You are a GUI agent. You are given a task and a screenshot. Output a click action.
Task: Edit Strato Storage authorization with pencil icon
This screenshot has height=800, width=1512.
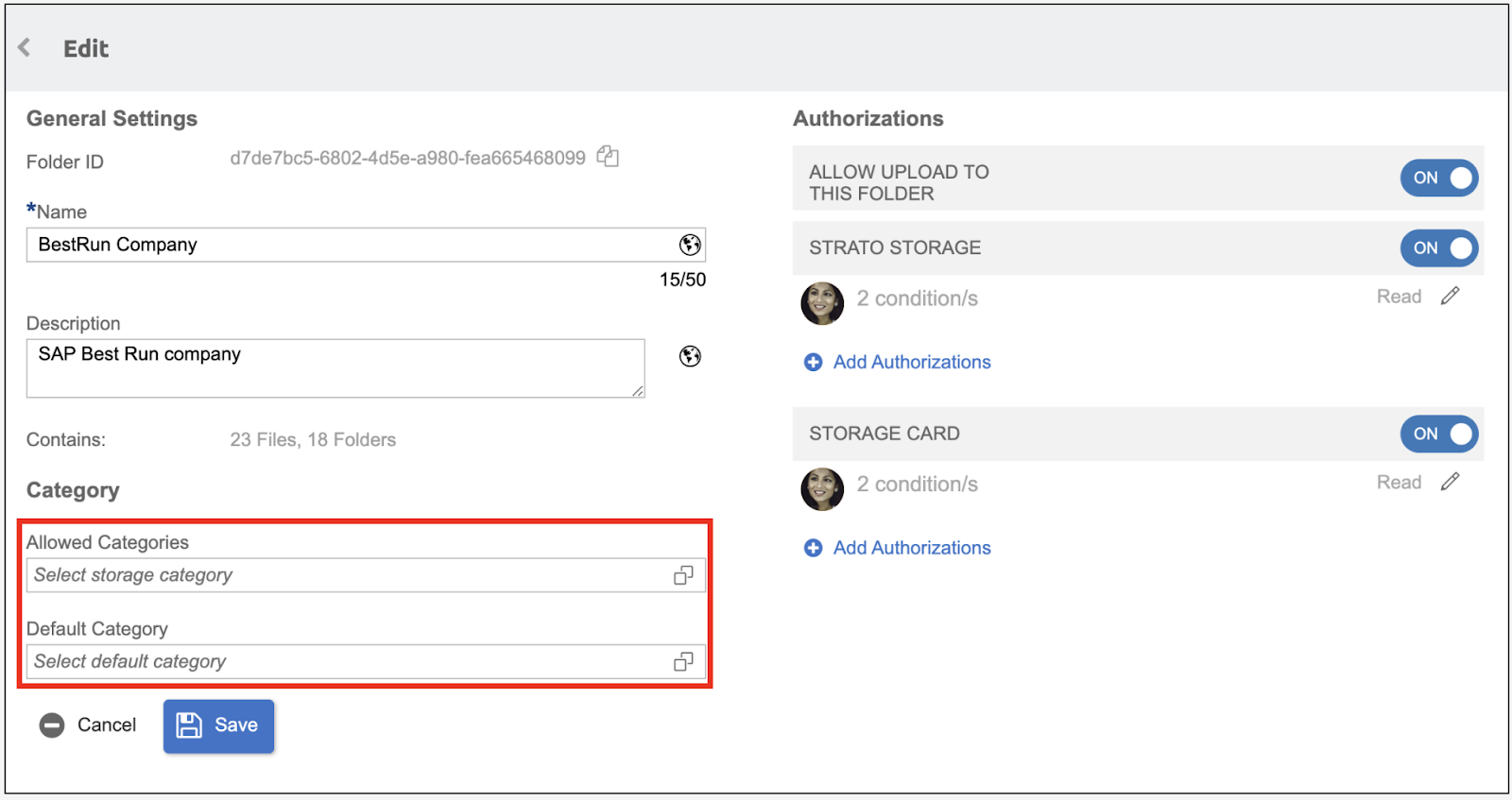[x=1450, y=297]
